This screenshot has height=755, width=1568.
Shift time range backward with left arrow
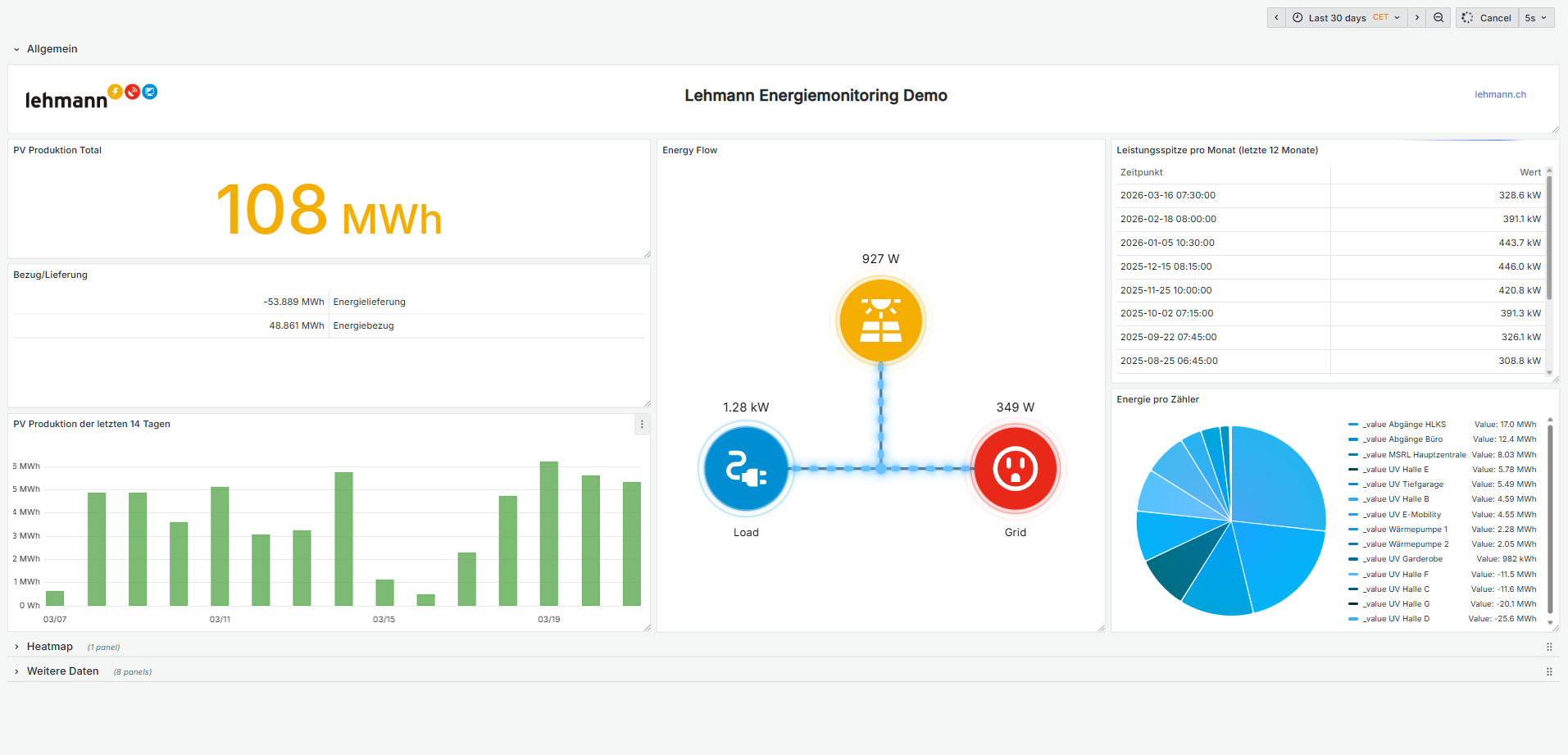click(1276, 17)
